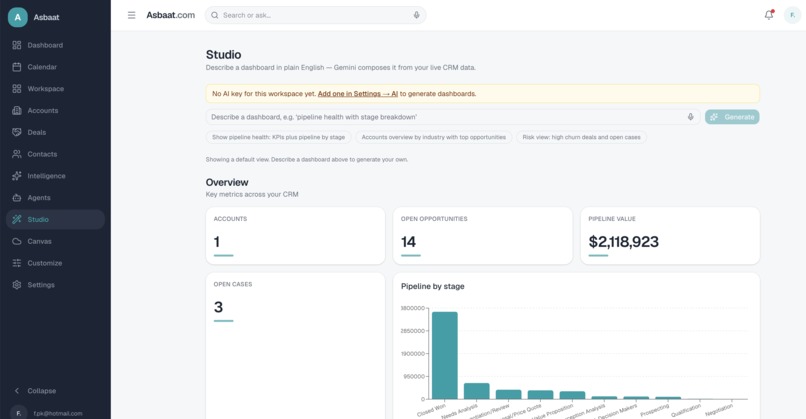Click the 'Studio' page heading
This screenshot has height=419, width=806.
tap(224, 54)
